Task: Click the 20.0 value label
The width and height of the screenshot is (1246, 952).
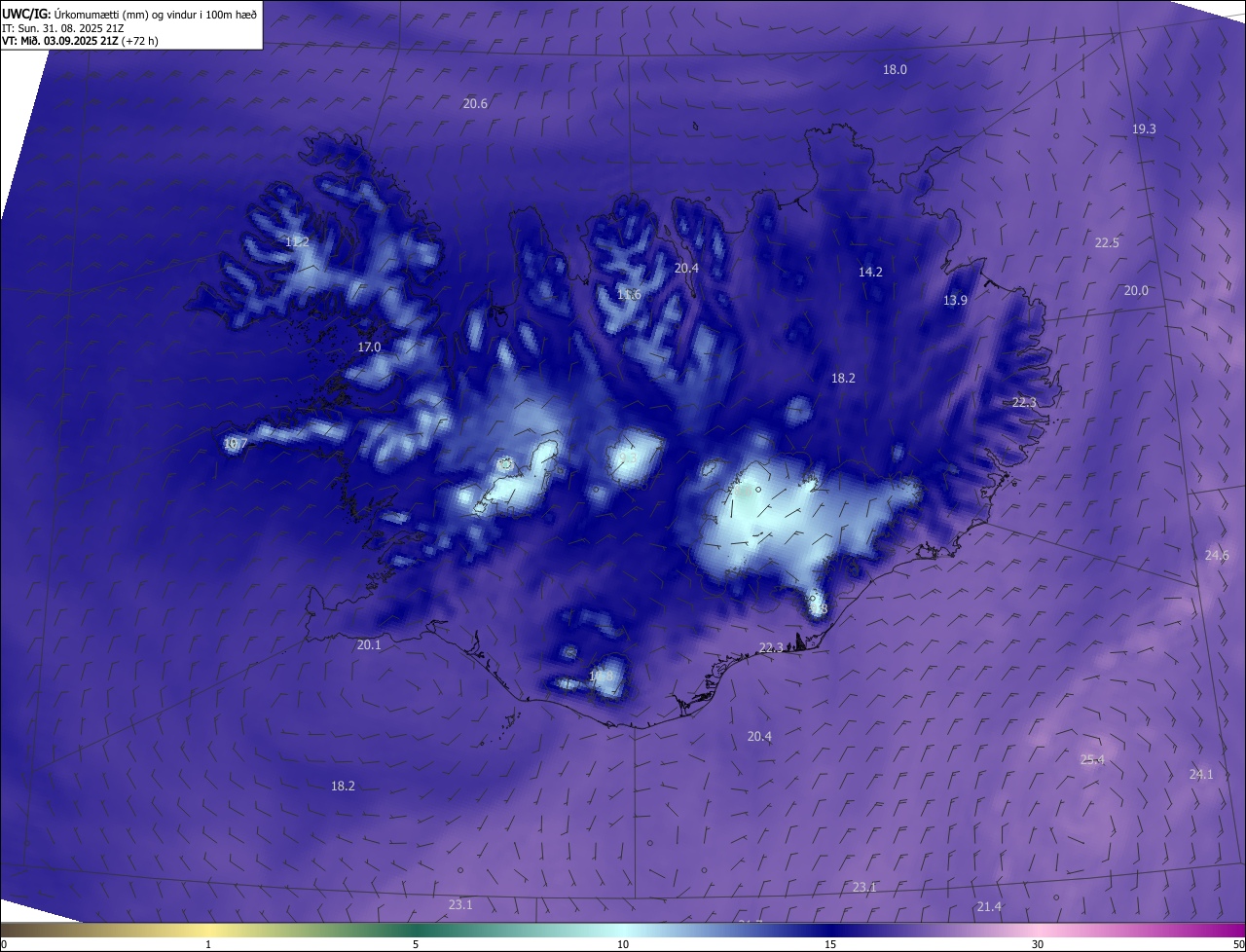Action: 1136,291
